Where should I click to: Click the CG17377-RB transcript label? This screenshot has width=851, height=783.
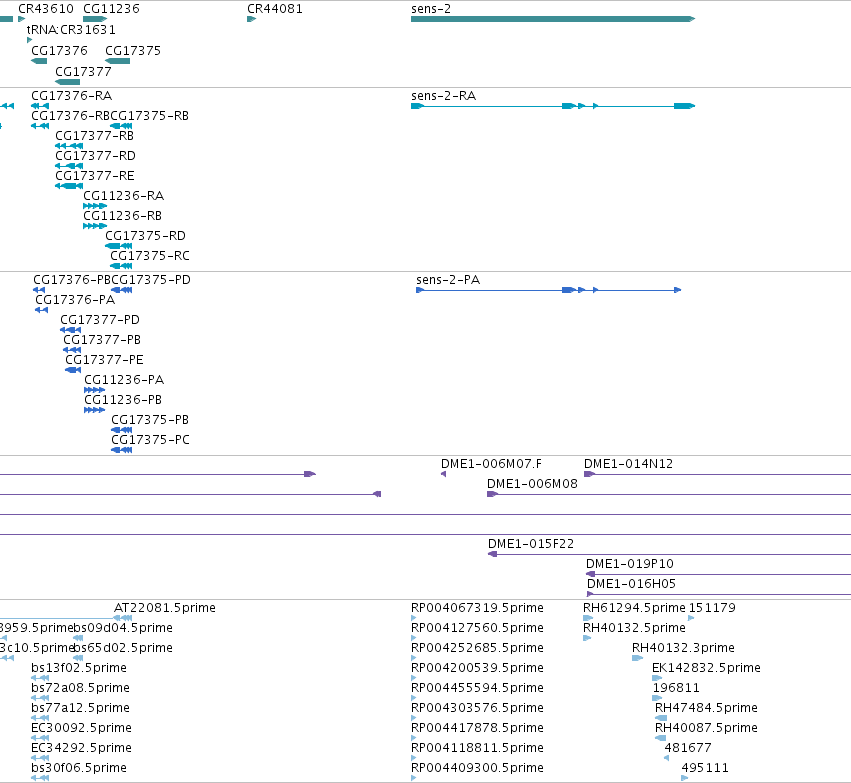pyautogui.click(x=94, y=136)
